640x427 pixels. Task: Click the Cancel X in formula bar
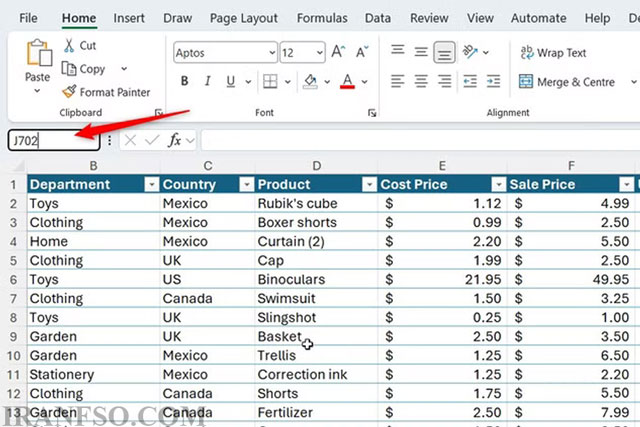[x=130, y=140]
